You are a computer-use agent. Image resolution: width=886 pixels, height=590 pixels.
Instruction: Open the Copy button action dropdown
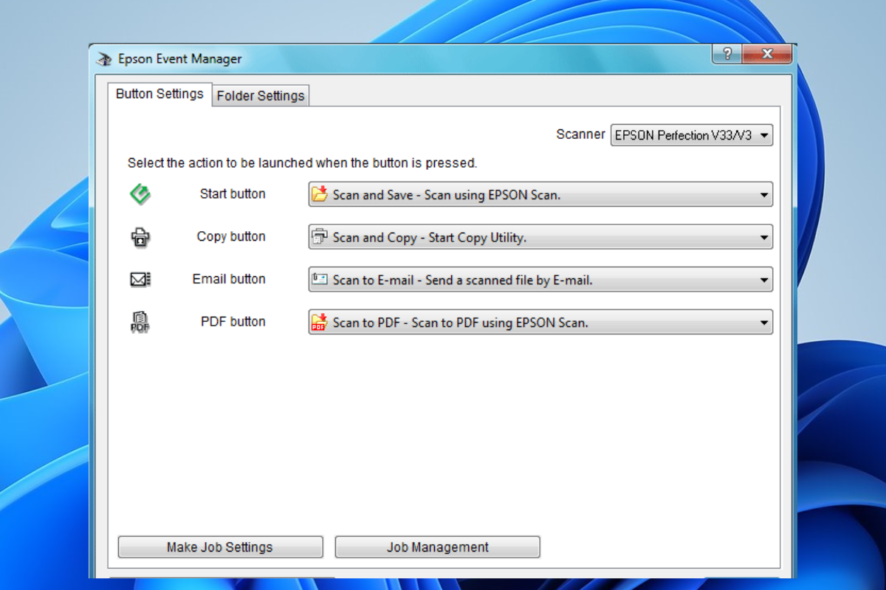[540, 237]
